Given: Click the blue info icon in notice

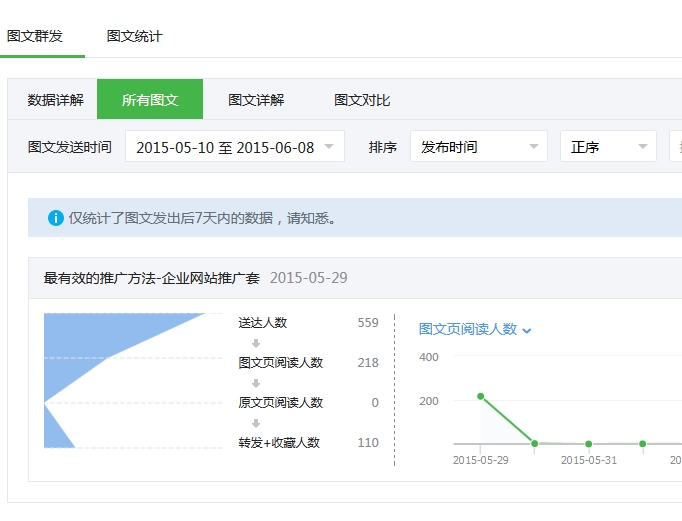Looking at the screenshot, I should 55,218.
